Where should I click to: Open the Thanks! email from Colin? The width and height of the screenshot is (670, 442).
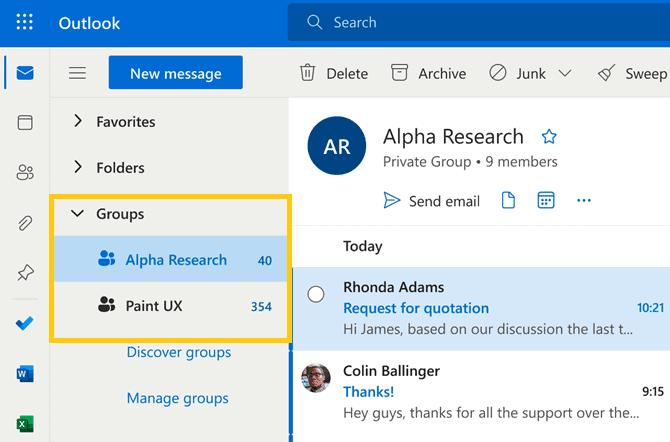(x=481, y=392)
